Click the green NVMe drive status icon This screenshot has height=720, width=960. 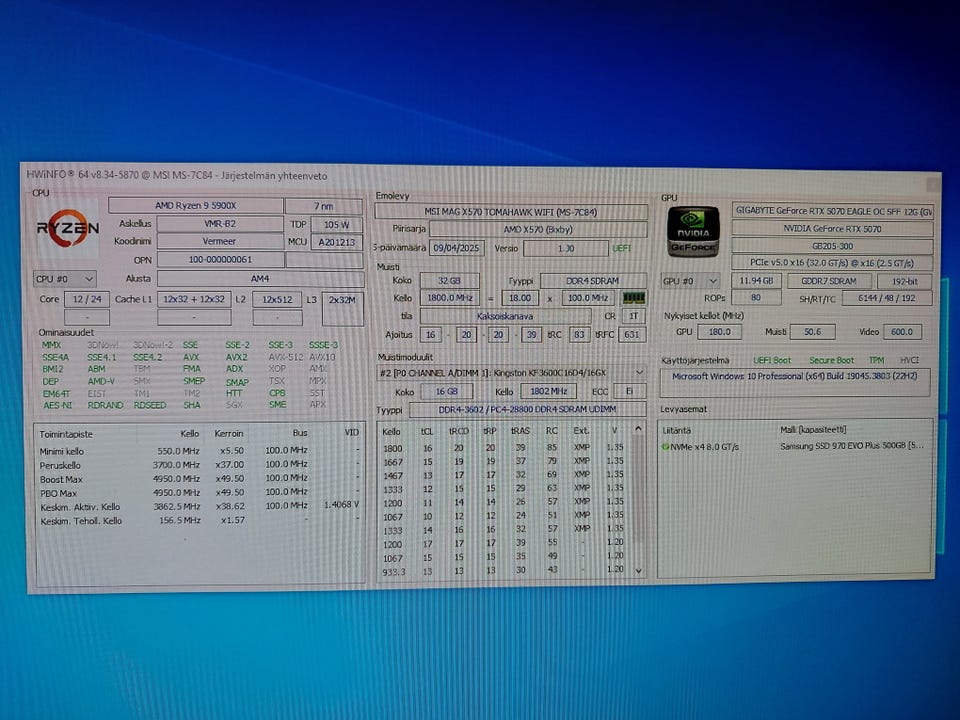(666, 446)
